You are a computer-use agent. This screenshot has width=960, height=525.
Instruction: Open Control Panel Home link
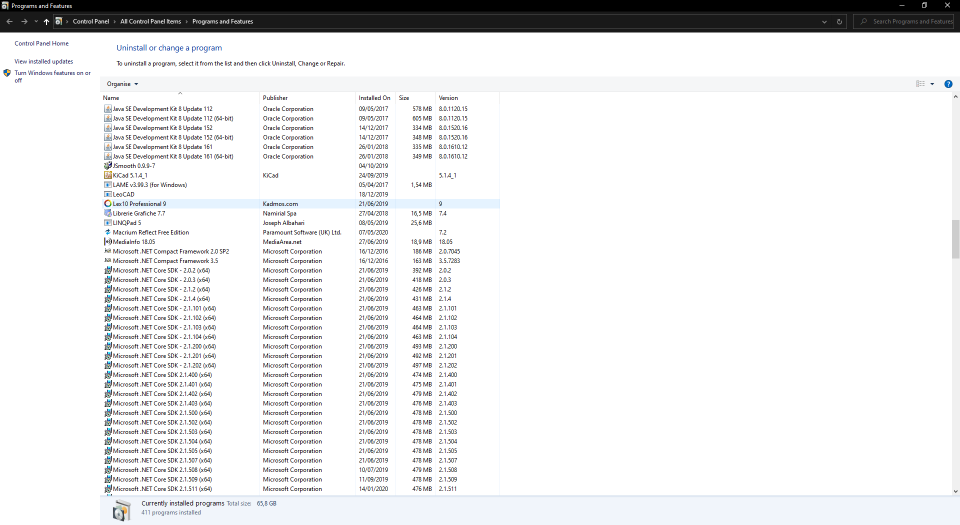[x=42, y=43]
